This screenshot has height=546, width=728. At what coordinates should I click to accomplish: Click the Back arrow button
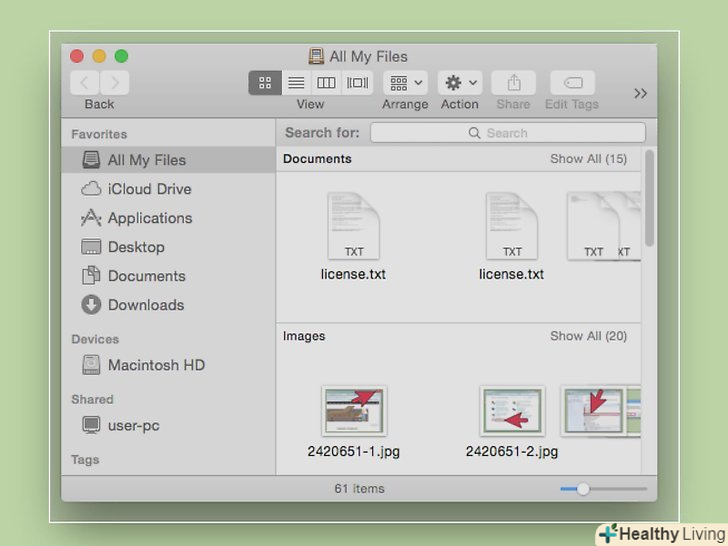(85, 83)
